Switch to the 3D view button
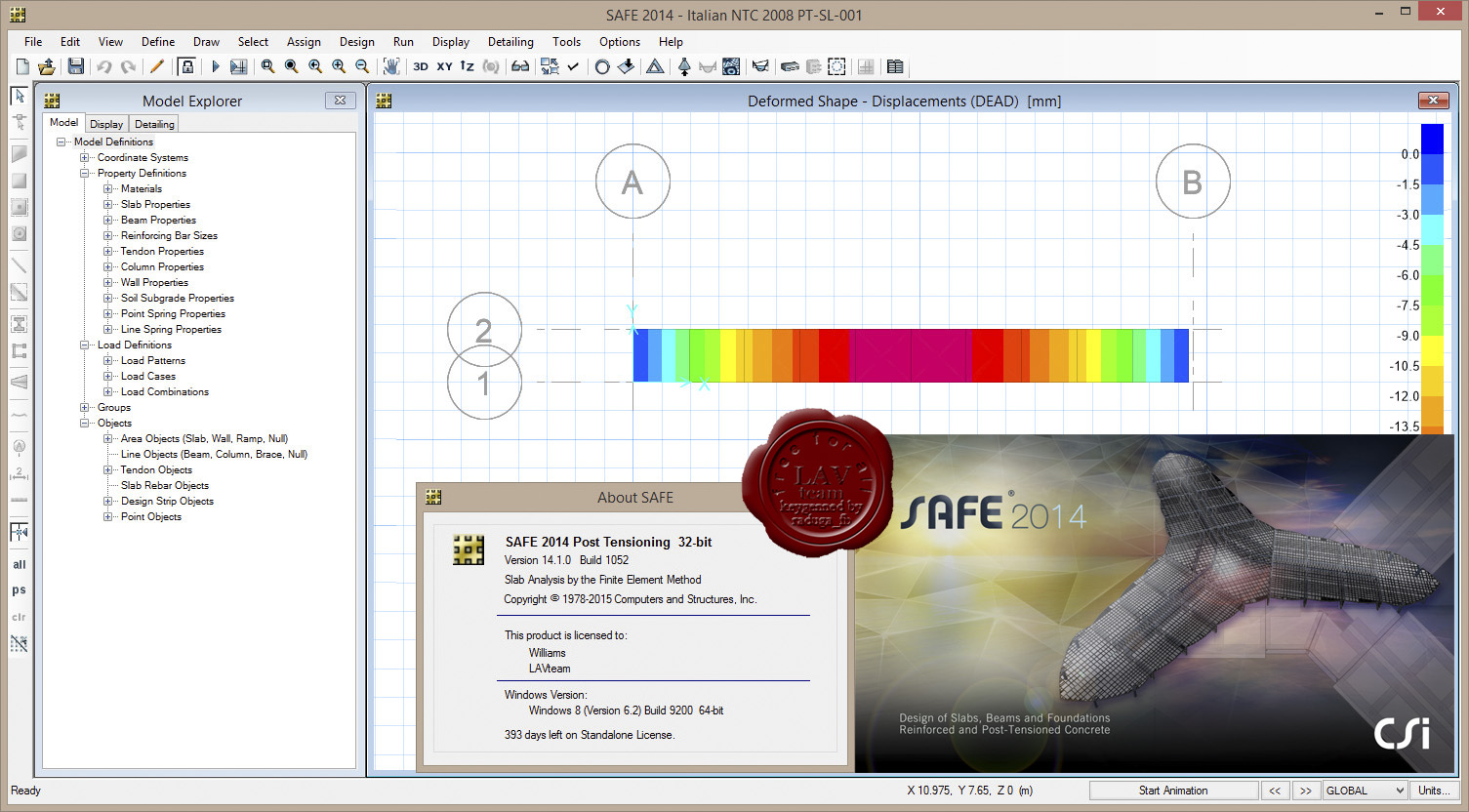1469x812 pixels. [420, 66]
